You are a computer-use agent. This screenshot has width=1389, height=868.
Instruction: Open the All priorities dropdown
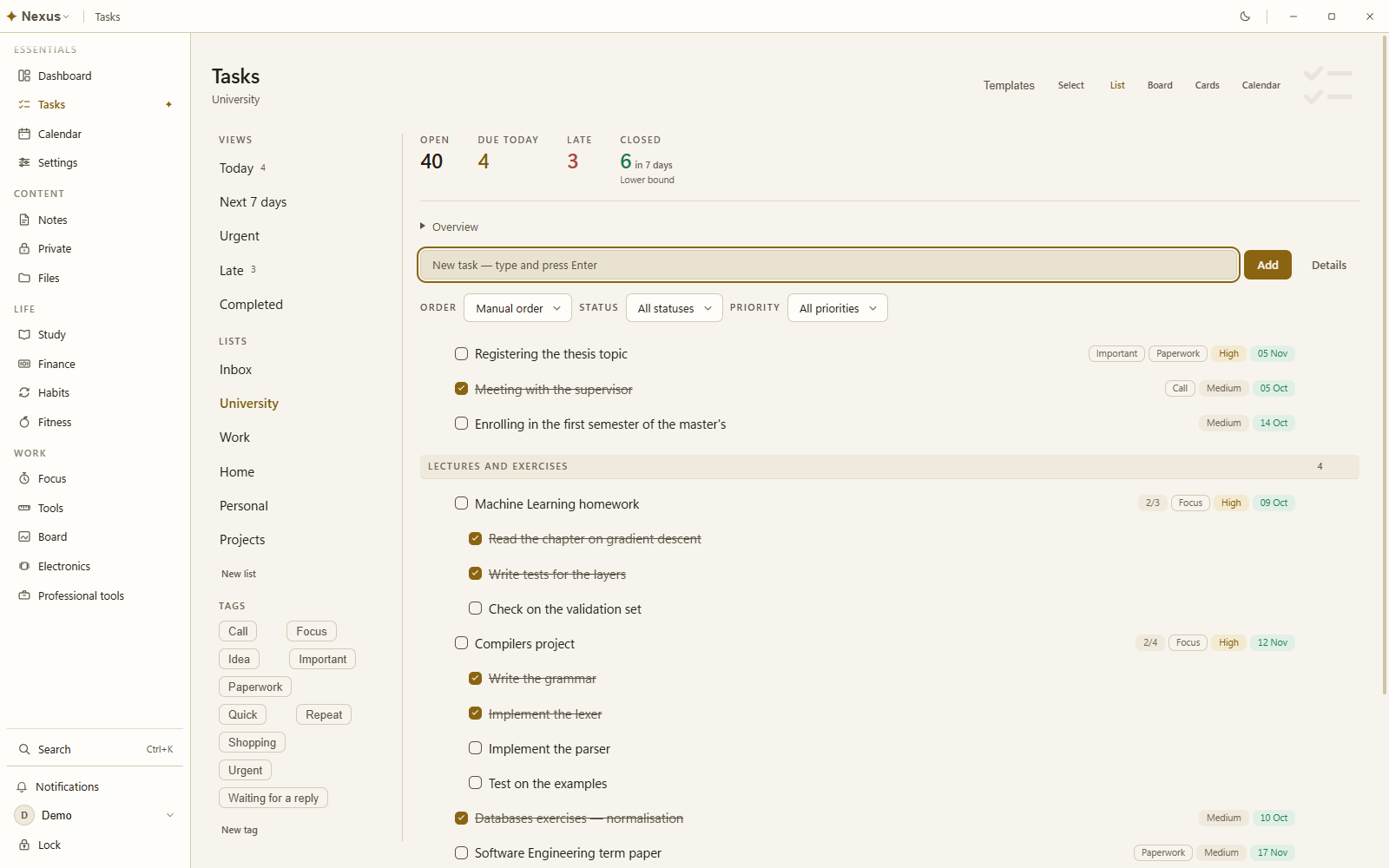pyautogui.click(x=837, y=308)
